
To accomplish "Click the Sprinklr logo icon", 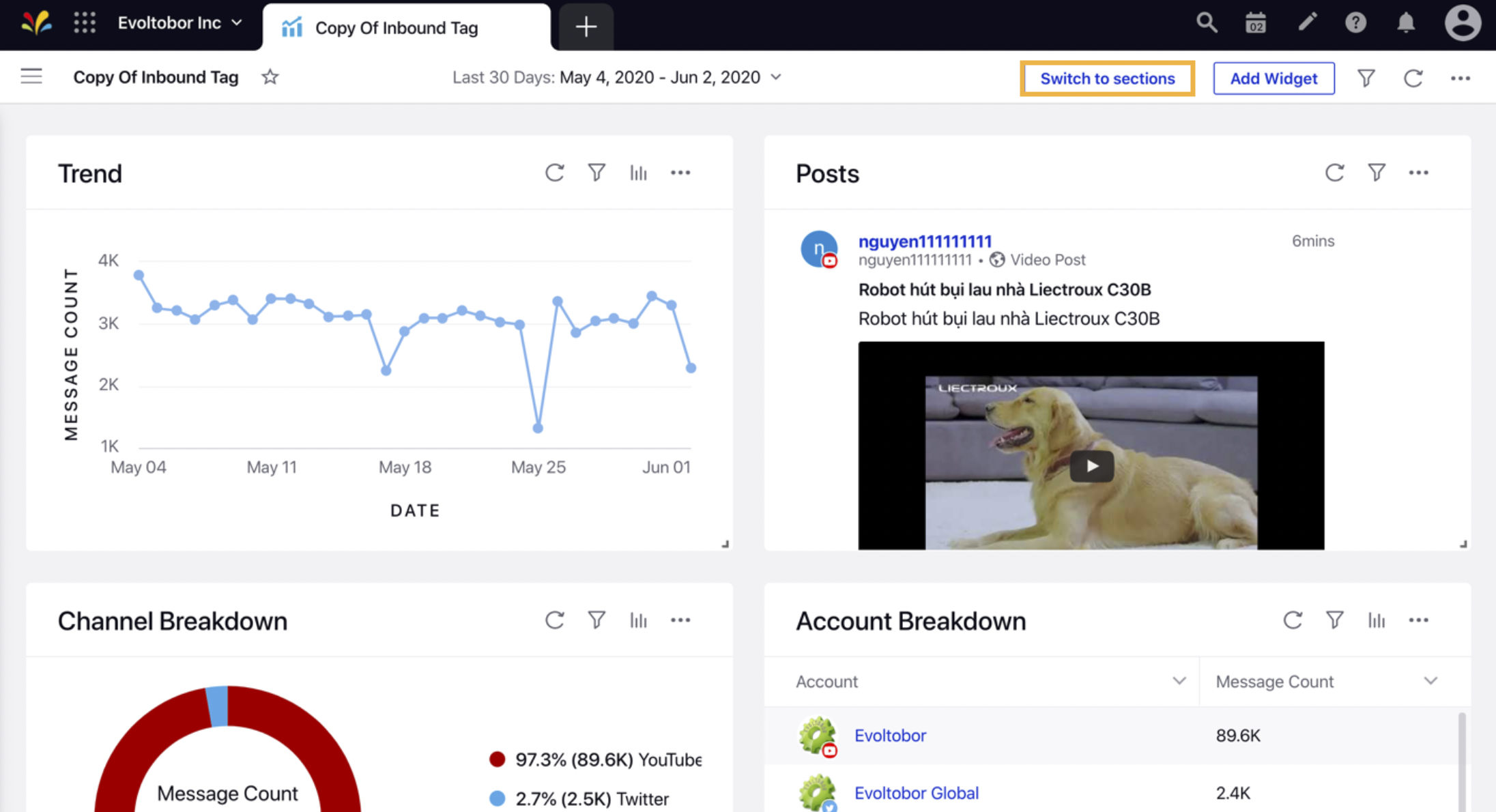I will click(35, 23).
